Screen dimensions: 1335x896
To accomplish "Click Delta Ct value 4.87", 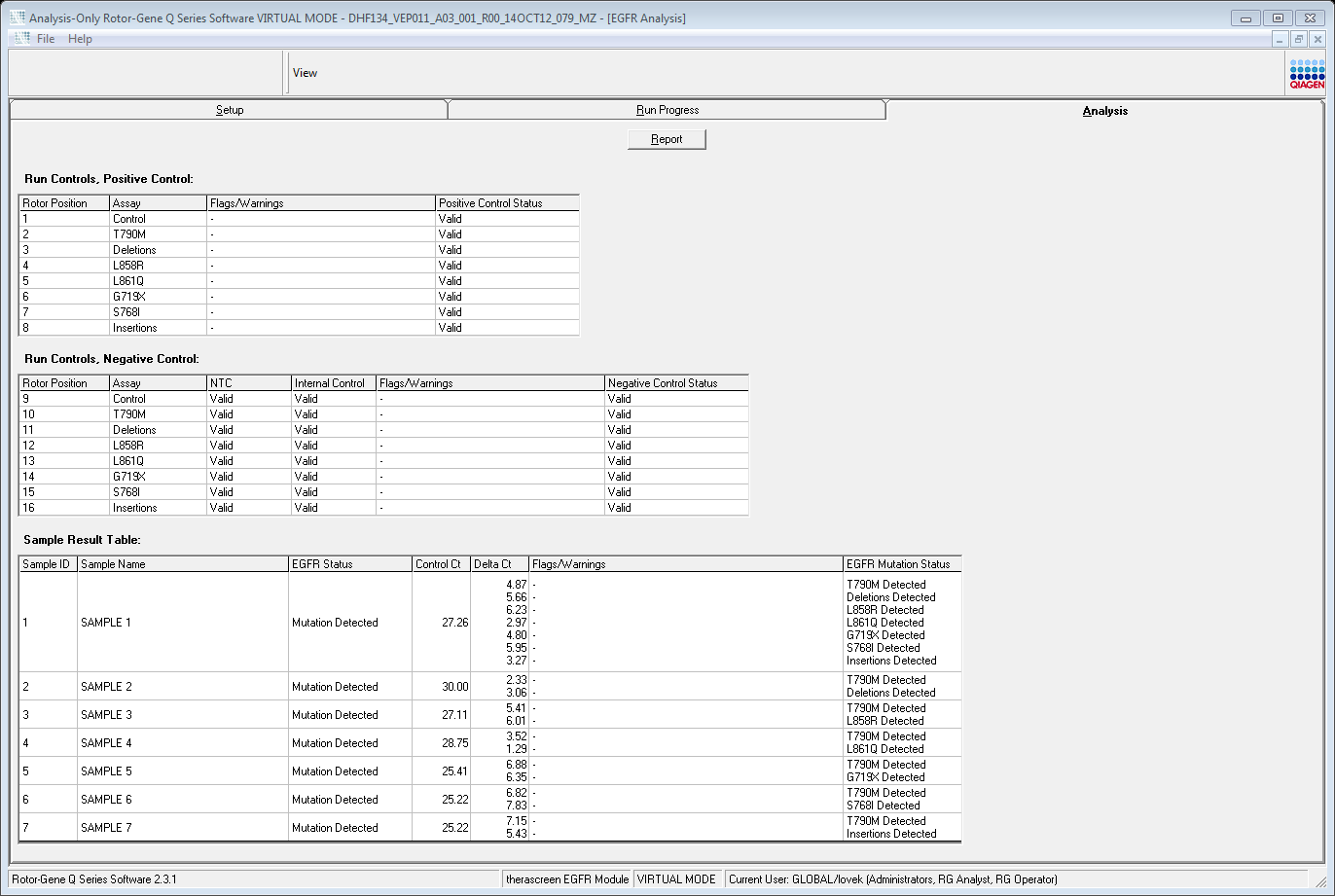I will click(517, 585).
